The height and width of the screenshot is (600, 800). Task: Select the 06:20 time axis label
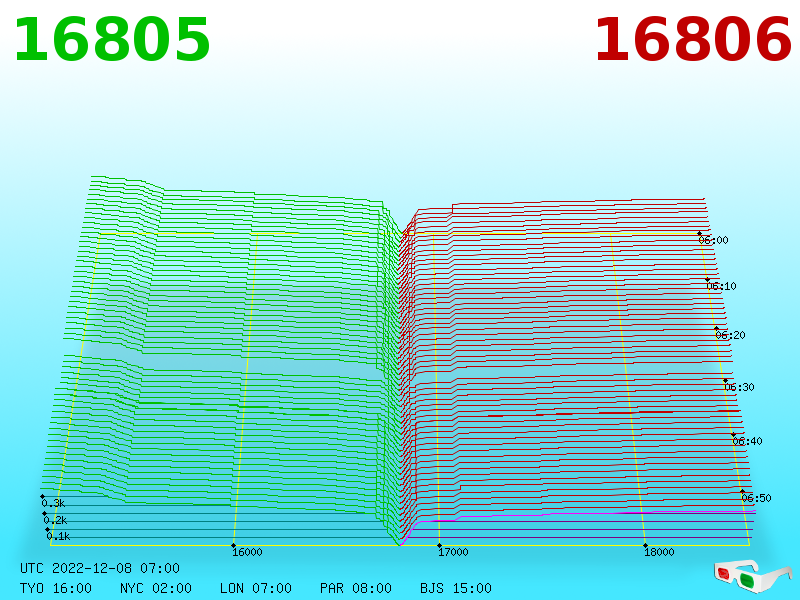coord(730,335)
